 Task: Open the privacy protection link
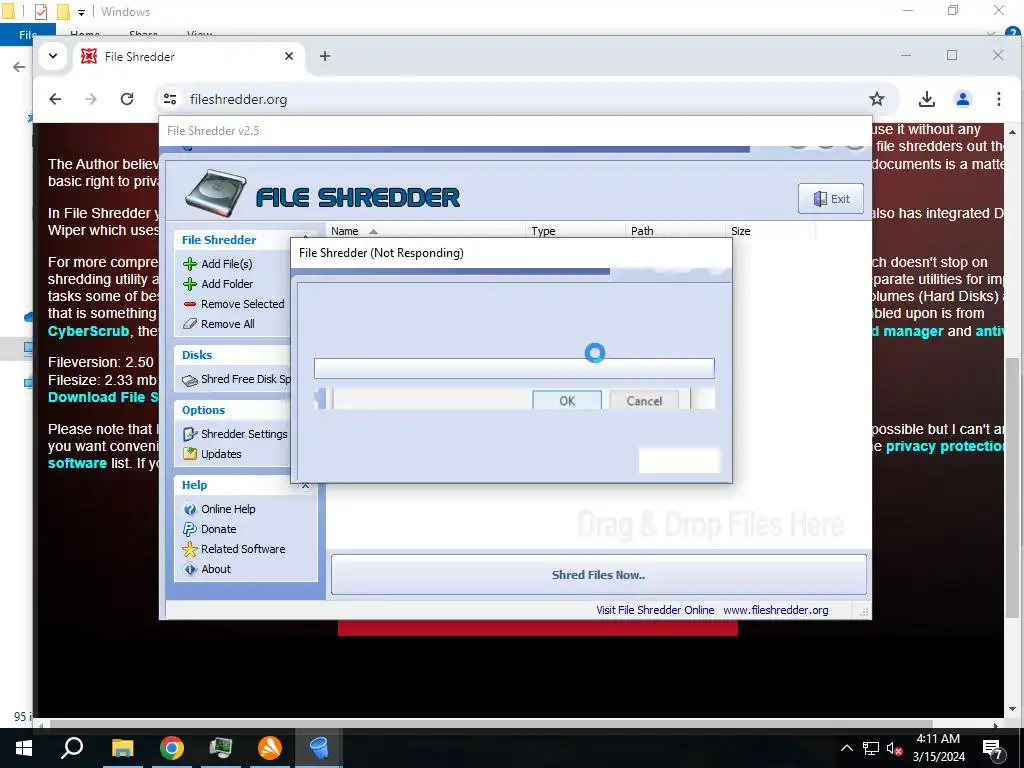point(945,446)
